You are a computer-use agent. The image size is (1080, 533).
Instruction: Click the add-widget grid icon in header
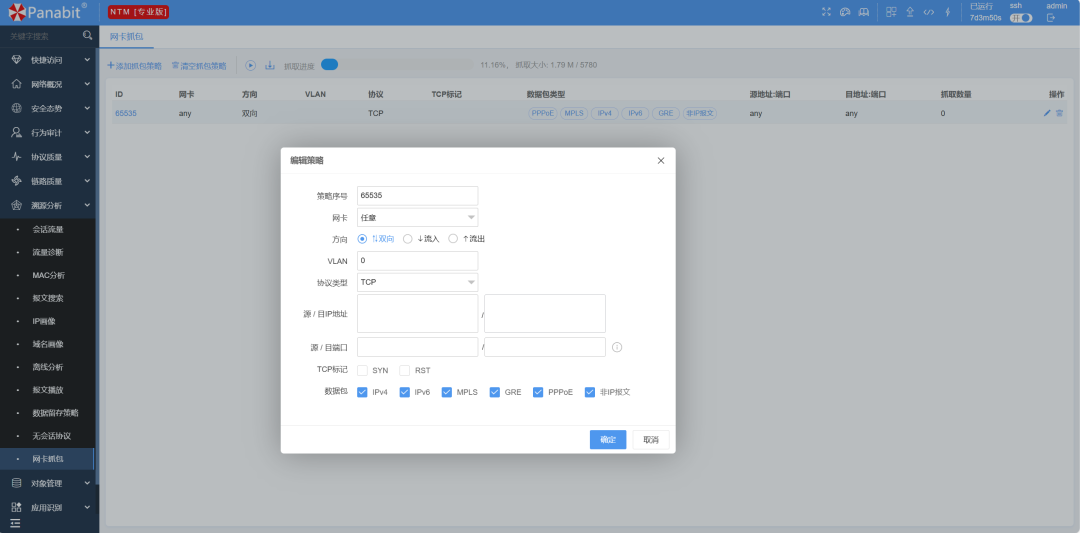[891, 12]
